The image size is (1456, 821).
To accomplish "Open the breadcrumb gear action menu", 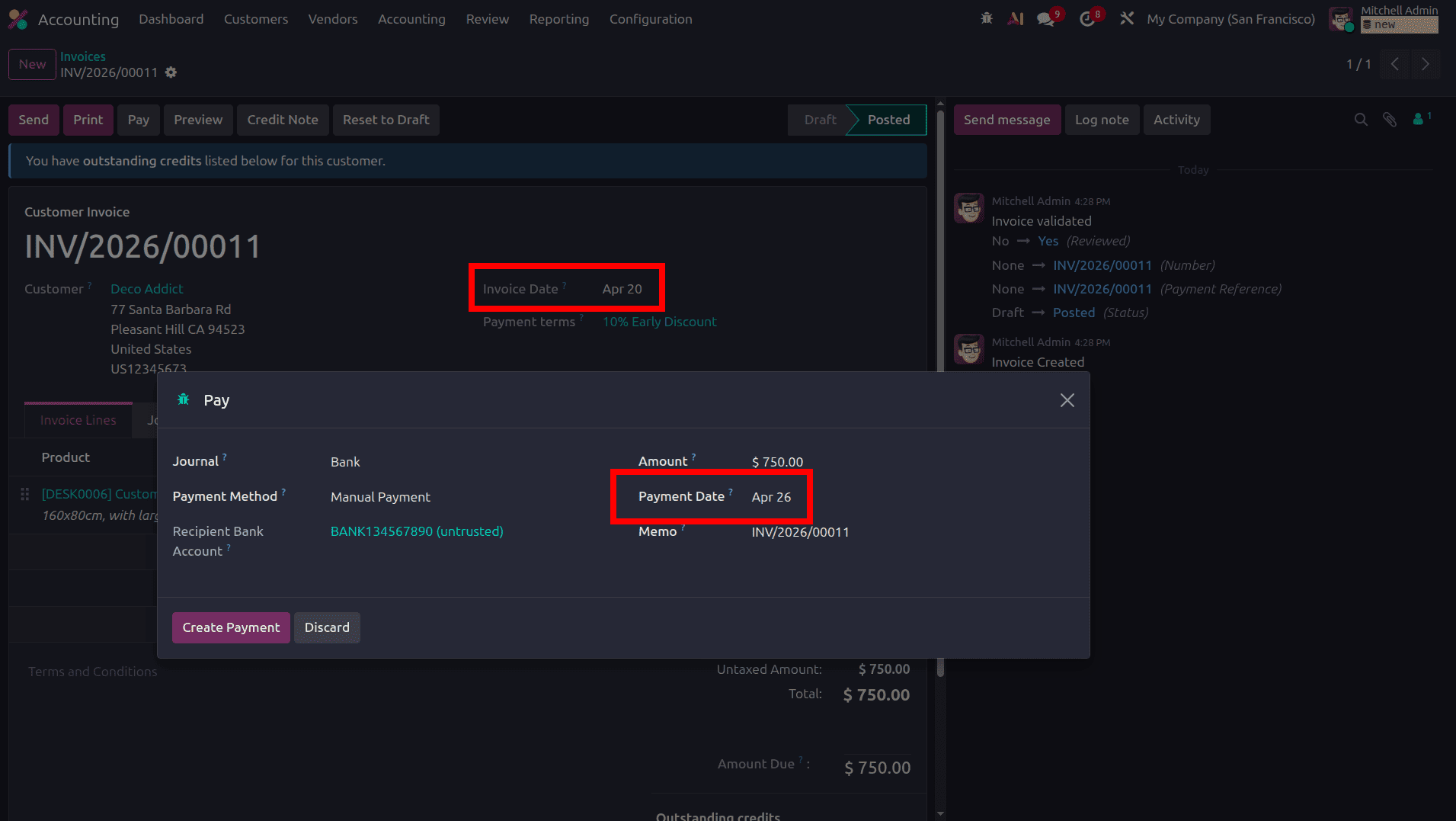I will (171, 72).
